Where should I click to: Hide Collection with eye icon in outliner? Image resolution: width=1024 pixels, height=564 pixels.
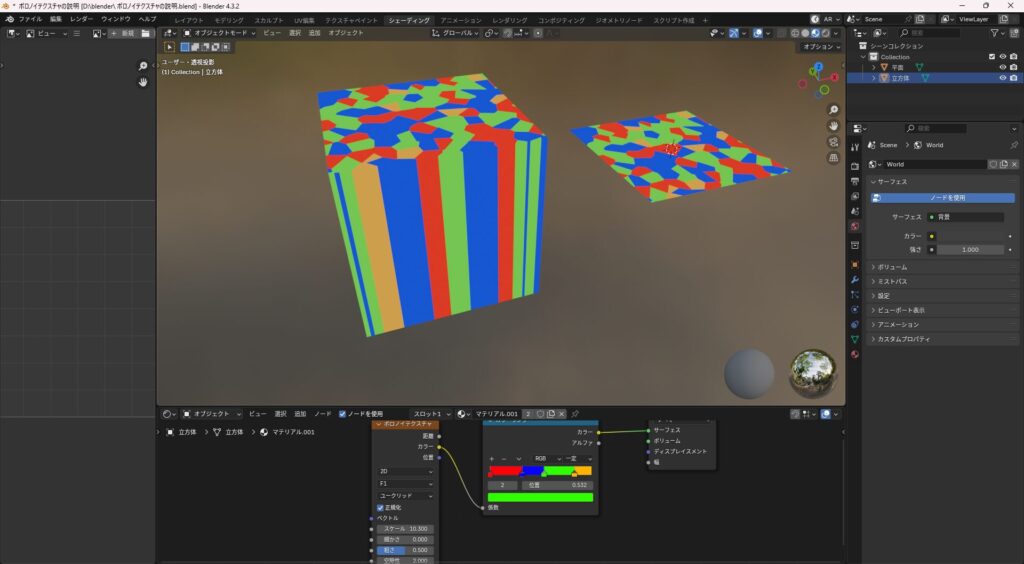1002,57
